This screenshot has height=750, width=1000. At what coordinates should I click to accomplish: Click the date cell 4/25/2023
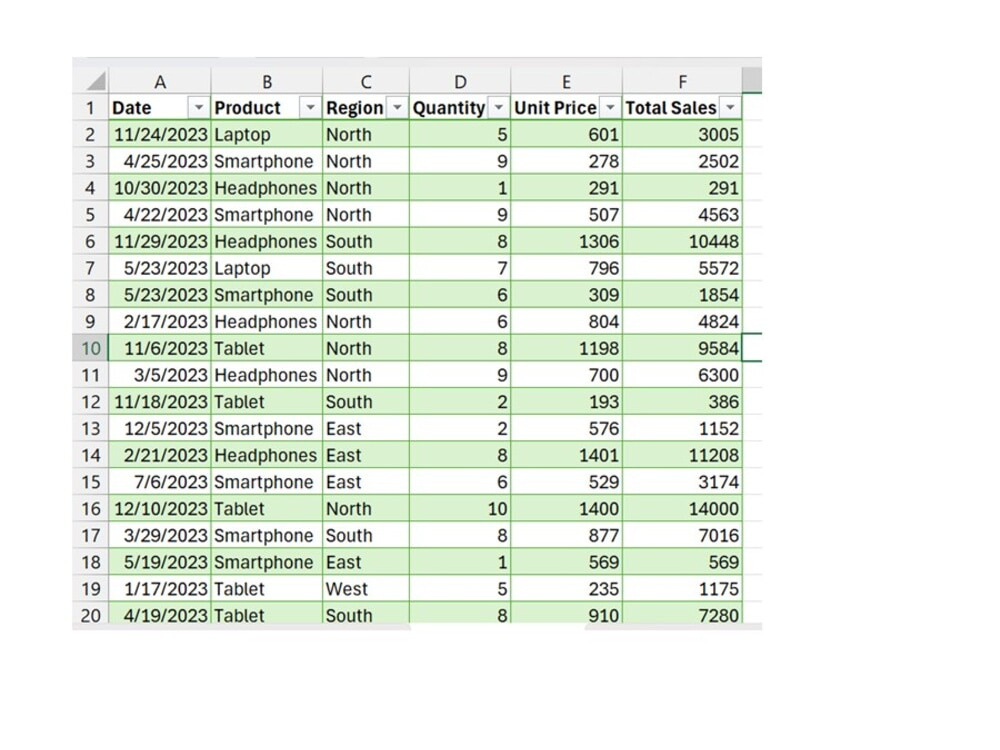tap(160, 161)
